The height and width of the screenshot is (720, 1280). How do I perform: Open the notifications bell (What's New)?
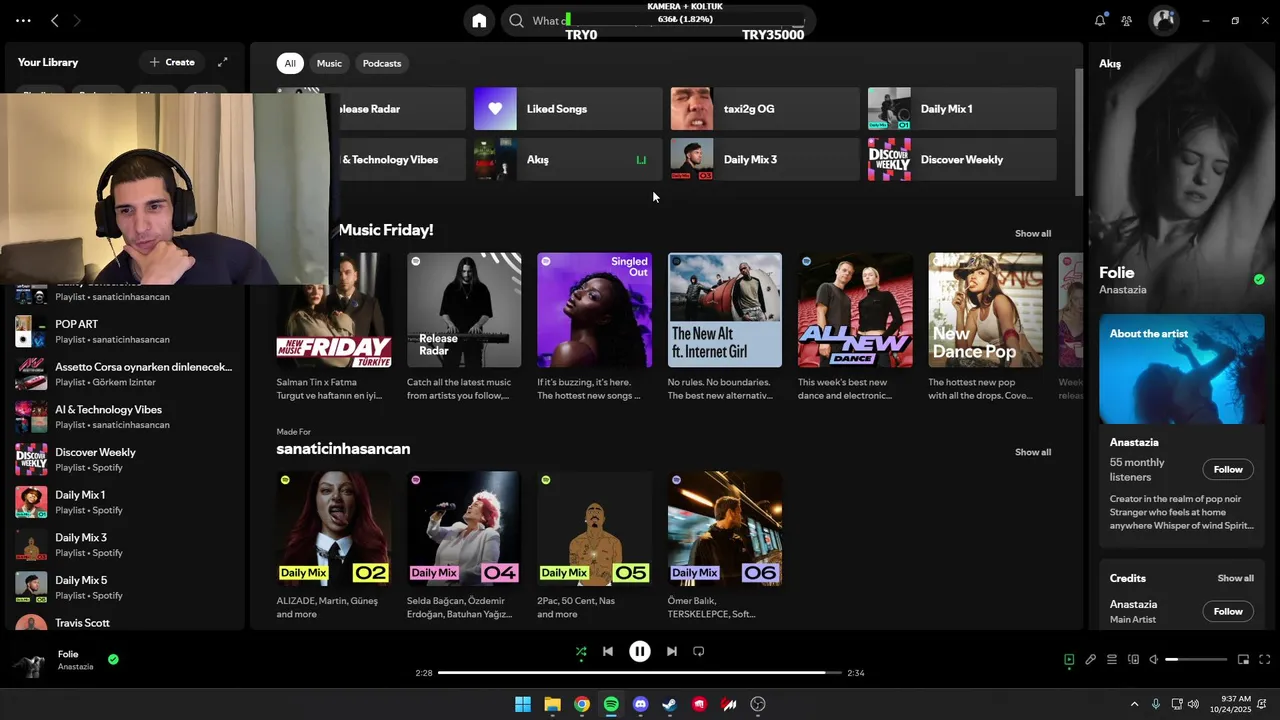[1100, 20]
